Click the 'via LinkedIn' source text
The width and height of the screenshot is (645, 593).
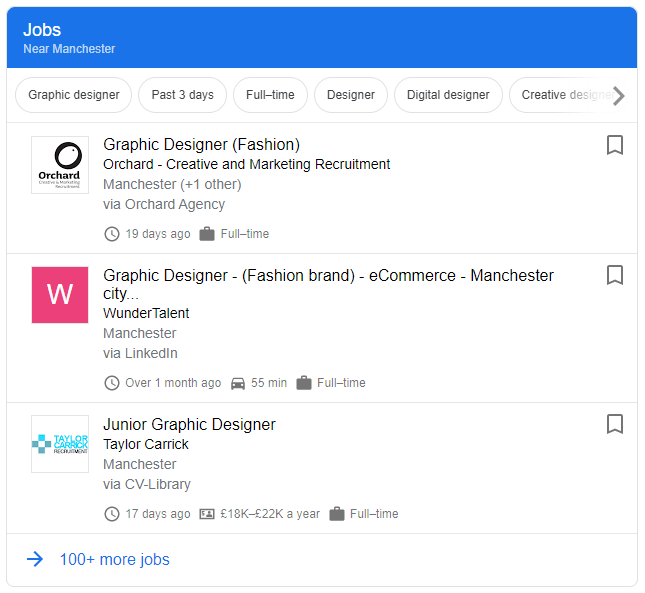coord(140,353)
